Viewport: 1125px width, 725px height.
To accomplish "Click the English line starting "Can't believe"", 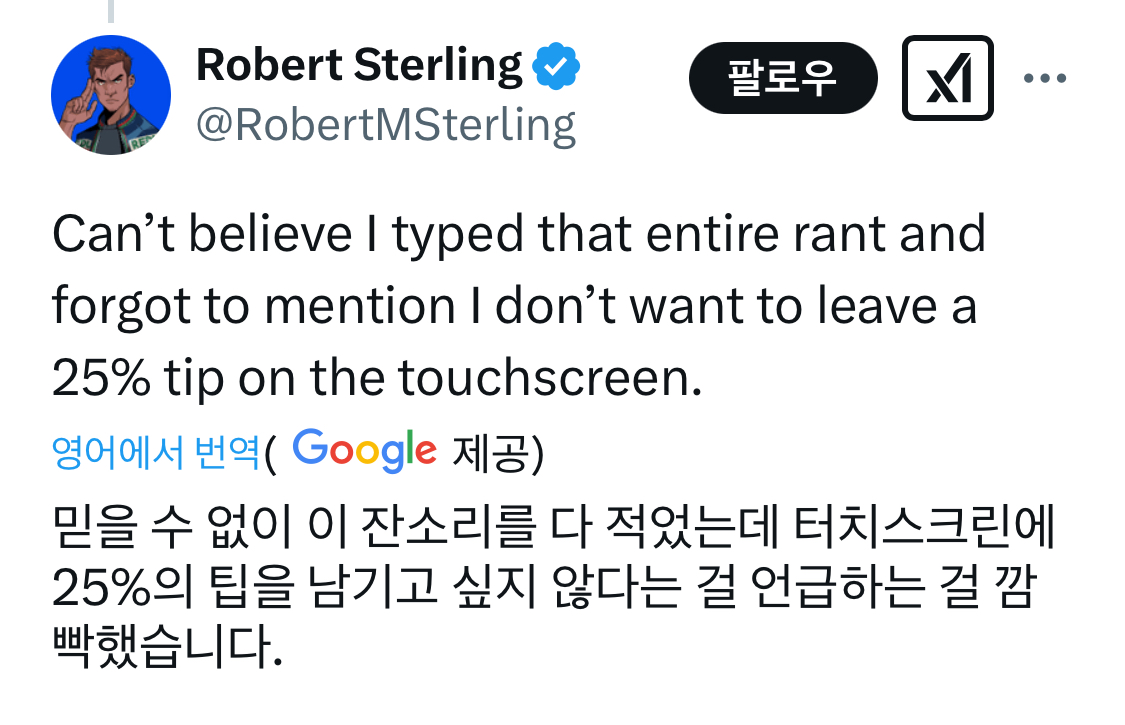I will tap(518, 236).
